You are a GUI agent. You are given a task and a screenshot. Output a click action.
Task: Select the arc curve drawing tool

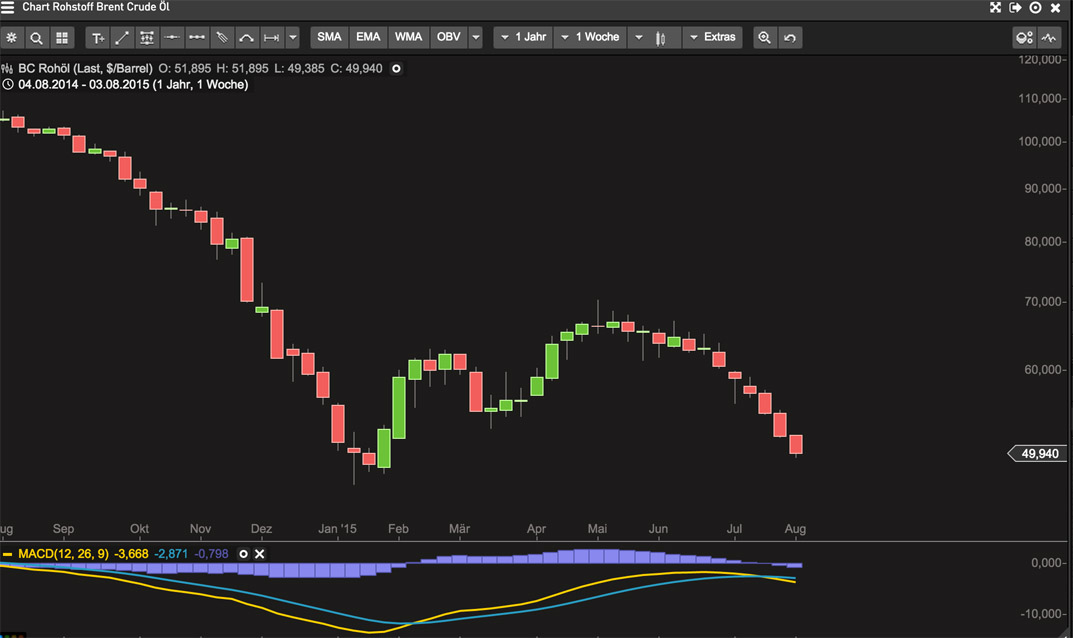246,38
